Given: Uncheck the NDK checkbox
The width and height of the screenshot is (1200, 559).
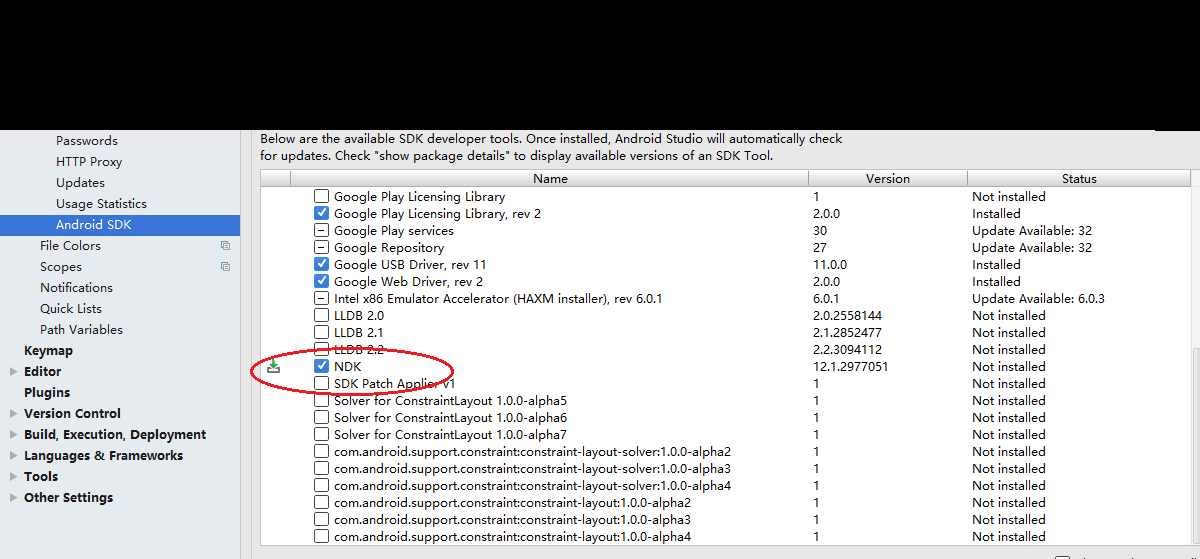Looking at the screenshot, I should click(321, 367).
